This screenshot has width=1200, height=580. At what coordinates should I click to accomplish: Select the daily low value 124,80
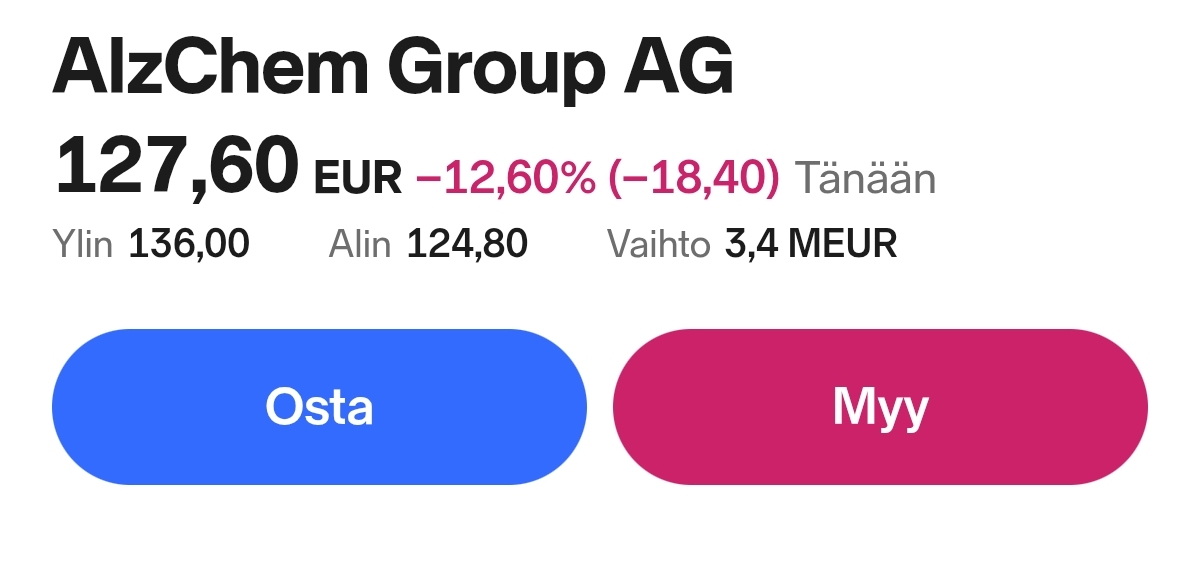pyautogui.click(x=467, y=243)
